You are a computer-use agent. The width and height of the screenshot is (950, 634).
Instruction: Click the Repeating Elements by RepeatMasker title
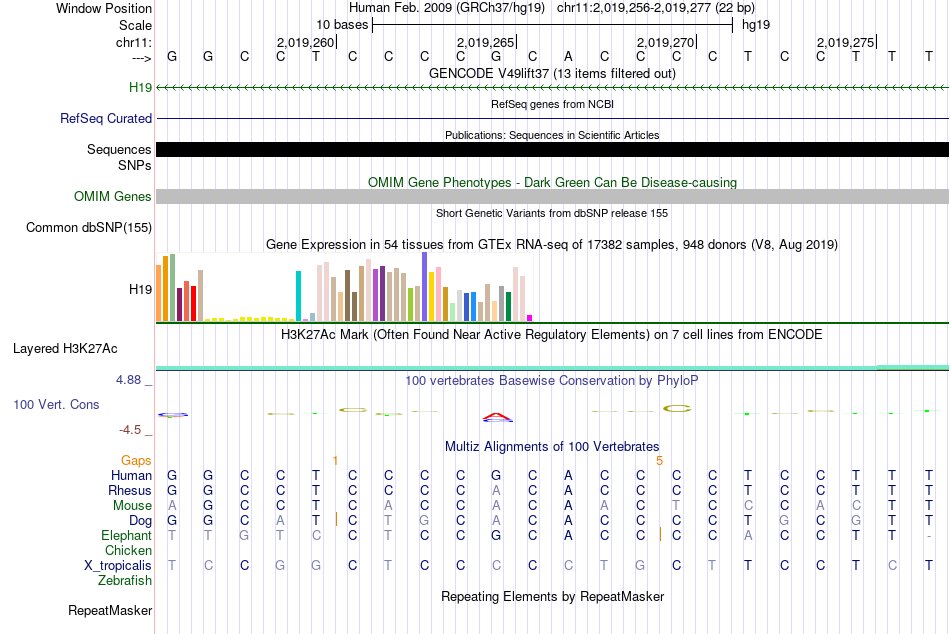tap(552, 596)
